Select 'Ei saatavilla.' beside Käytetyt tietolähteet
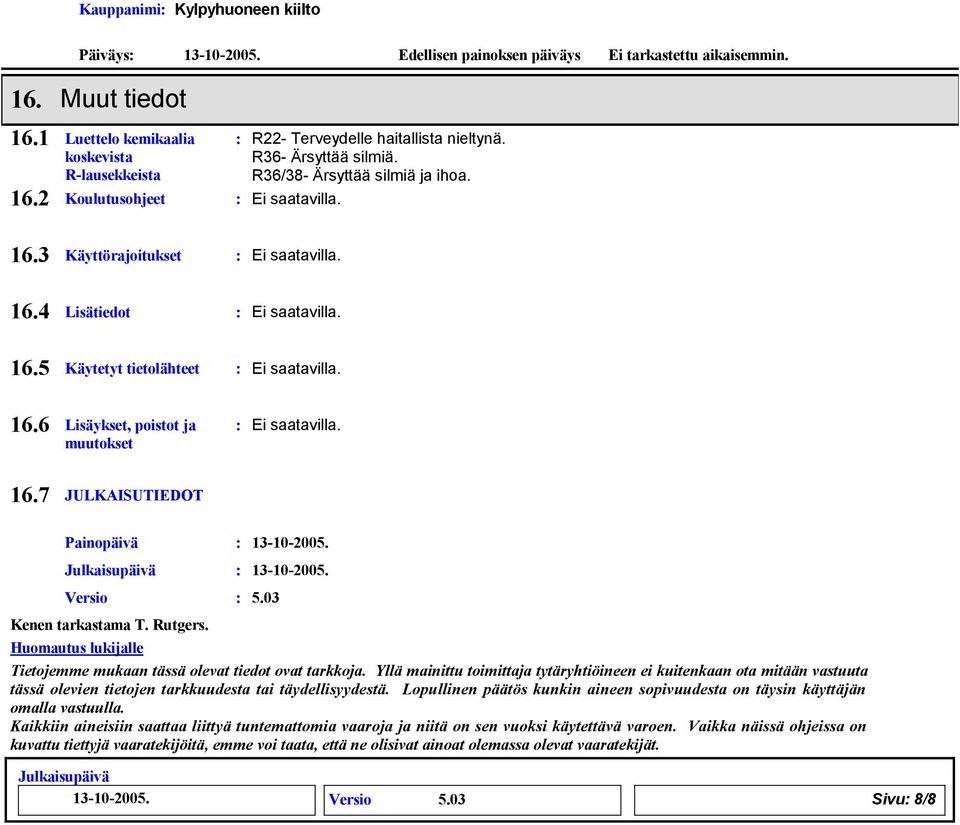 click(296, 368)
